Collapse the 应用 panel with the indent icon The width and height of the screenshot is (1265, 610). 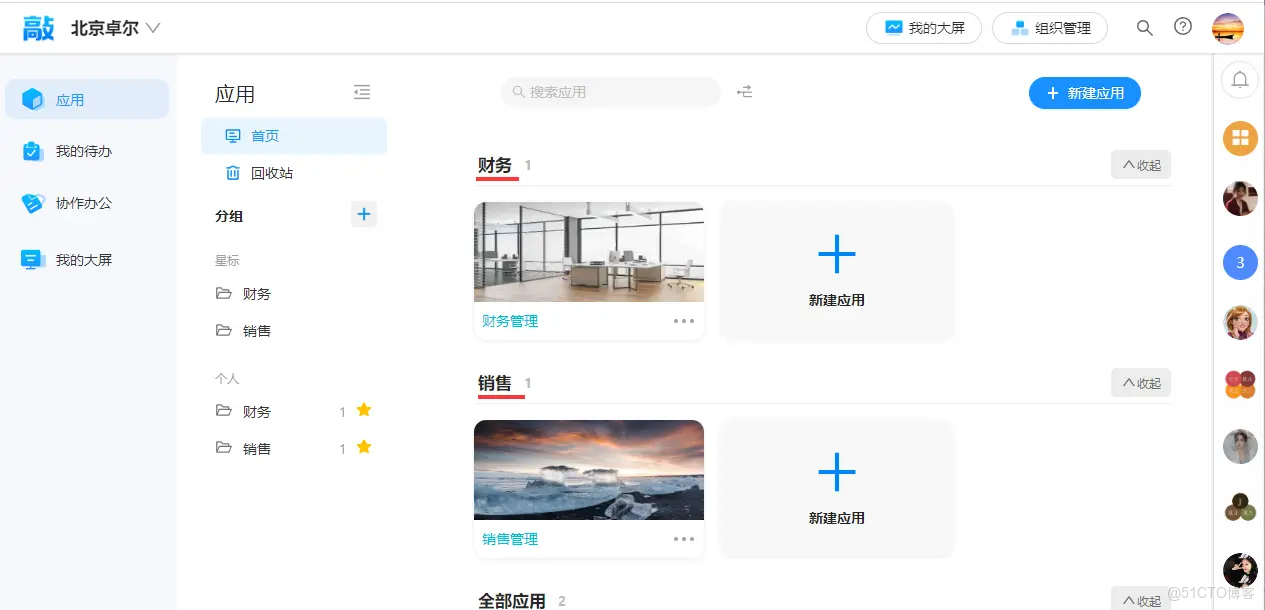[362, 92]
